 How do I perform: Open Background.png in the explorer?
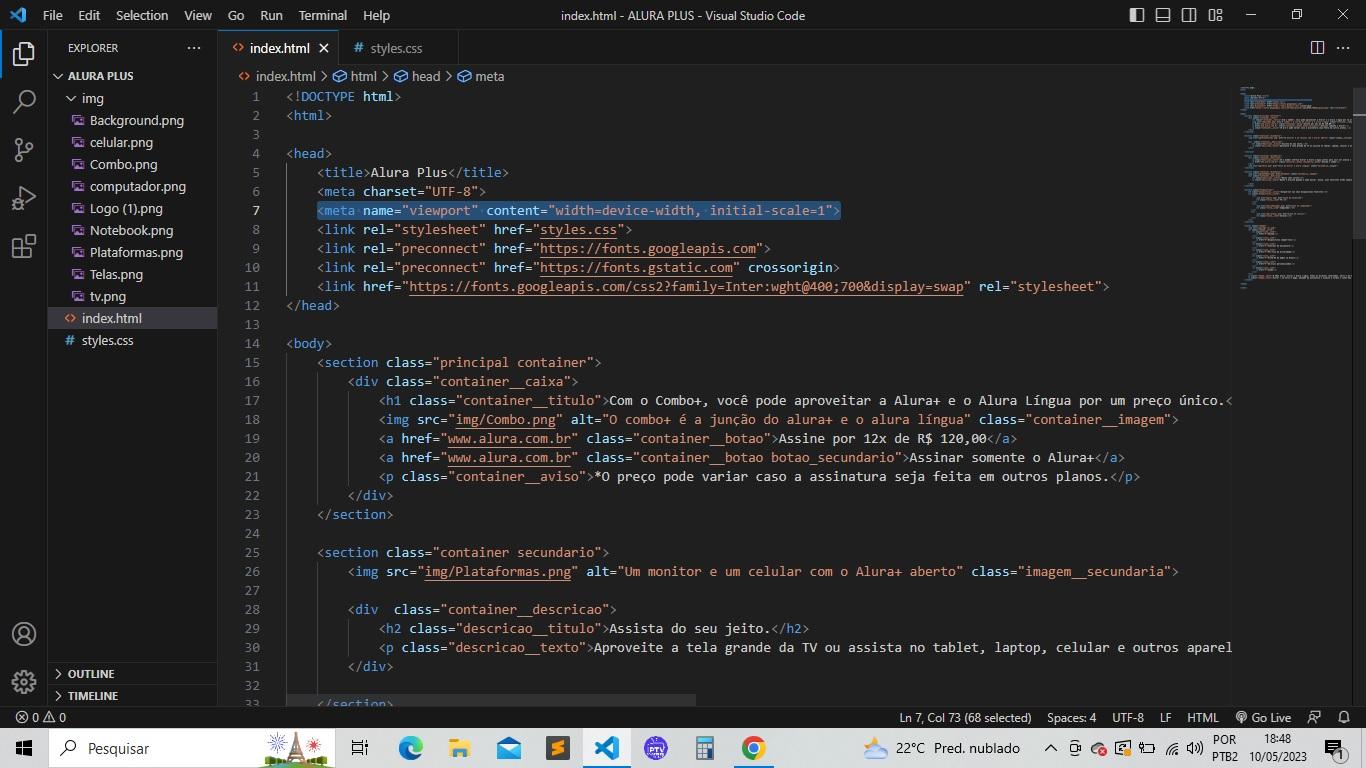click(137, 120)
